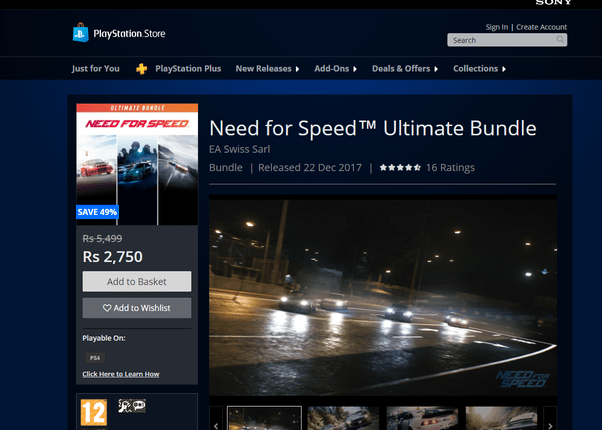Click the Need for Speed bundle cover art

point(137,164)
